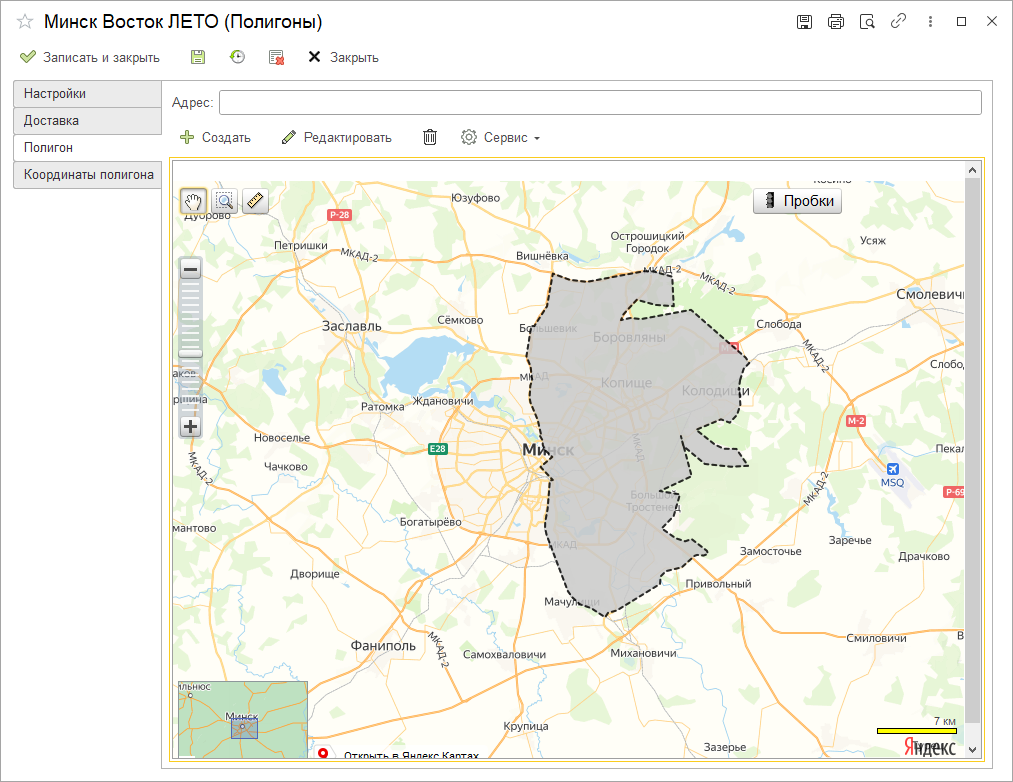
Task: Click the Адрес input field
Action: click(600, 103)
